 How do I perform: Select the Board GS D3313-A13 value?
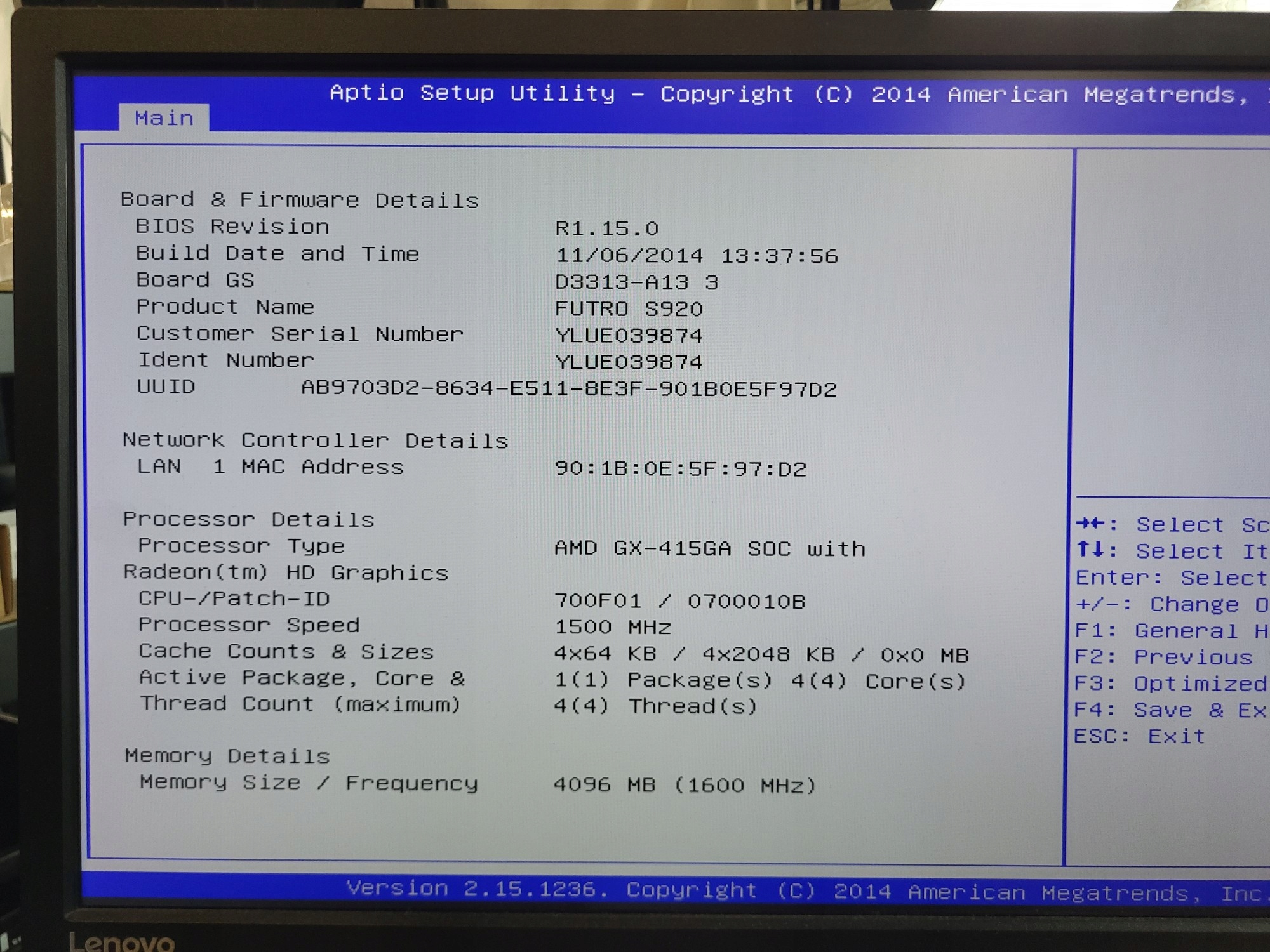click(636, 282)
